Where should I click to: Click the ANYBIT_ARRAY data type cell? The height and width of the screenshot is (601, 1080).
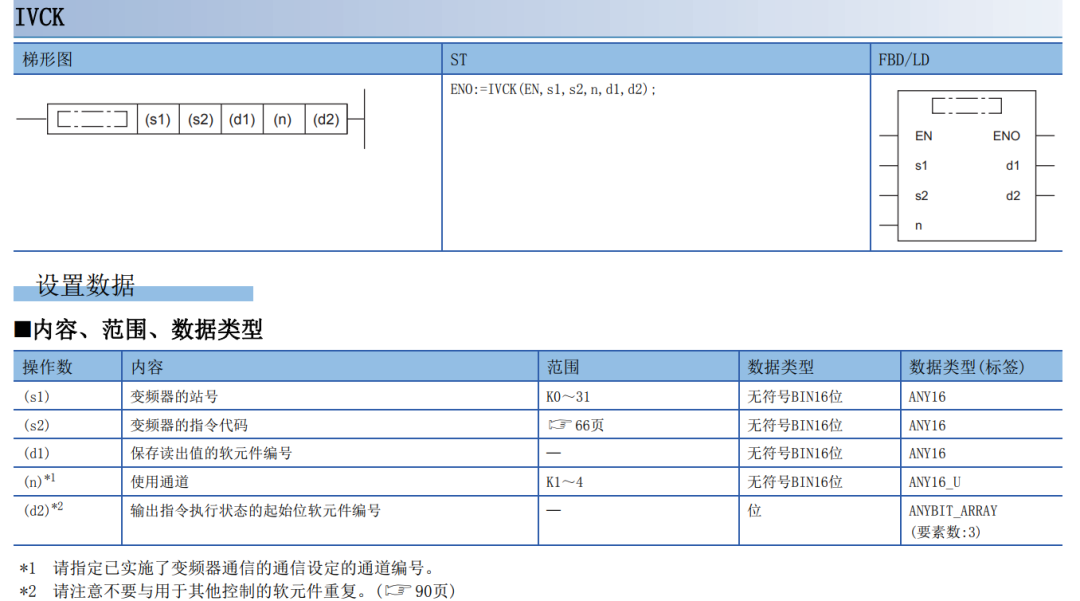(x=952, y=510)
